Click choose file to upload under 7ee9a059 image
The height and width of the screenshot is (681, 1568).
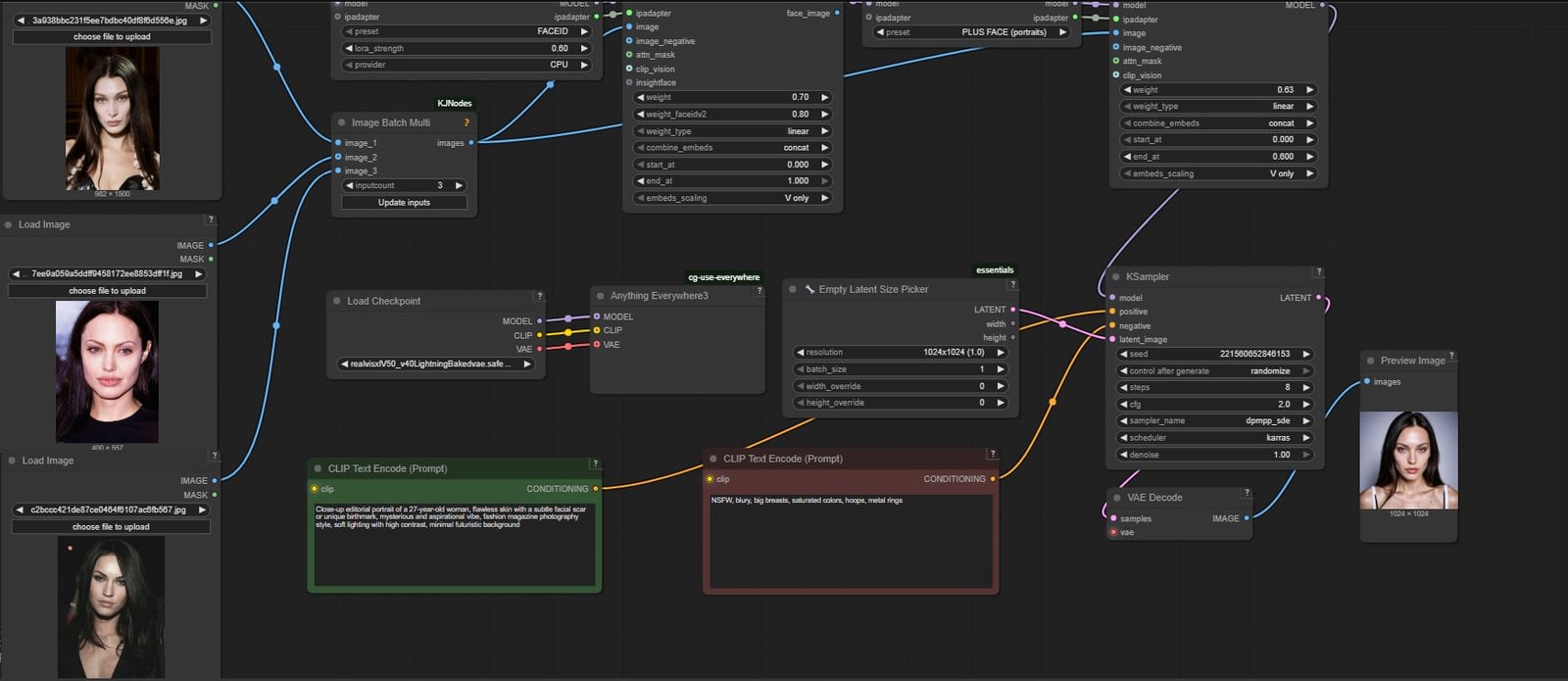[x=108, y=291]
